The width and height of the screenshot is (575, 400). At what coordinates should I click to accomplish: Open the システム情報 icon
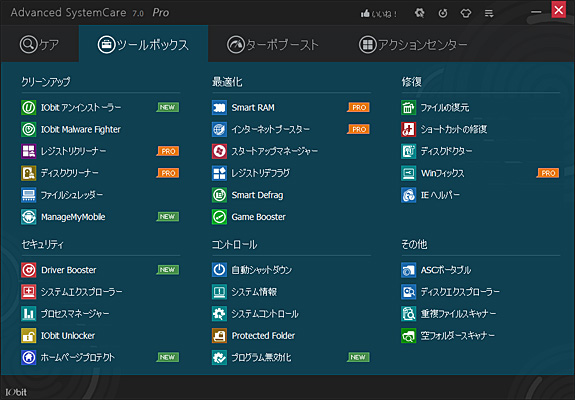(219, 292)
